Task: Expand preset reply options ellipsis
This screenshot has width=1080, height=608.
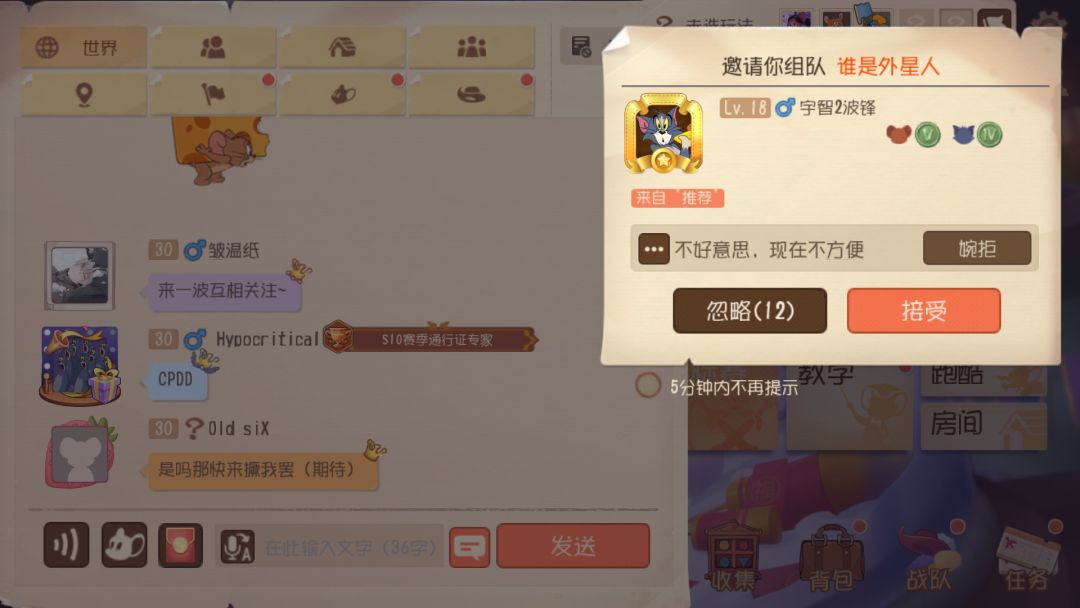Action: point(654,249)
